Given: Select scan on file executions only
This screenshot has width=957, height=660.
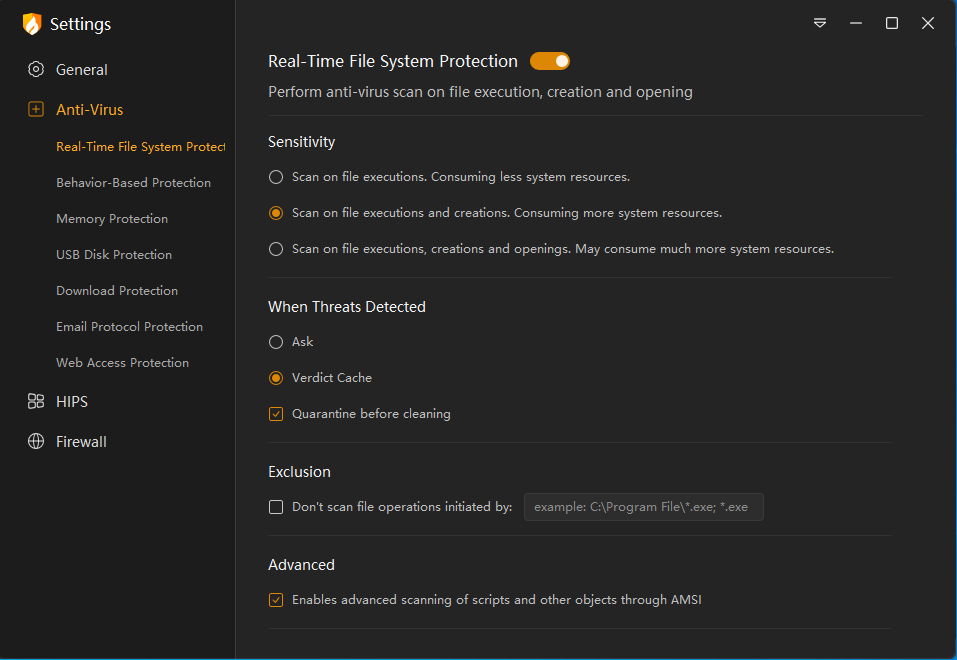Looking at the screenshot, I should tap(276, 177).
